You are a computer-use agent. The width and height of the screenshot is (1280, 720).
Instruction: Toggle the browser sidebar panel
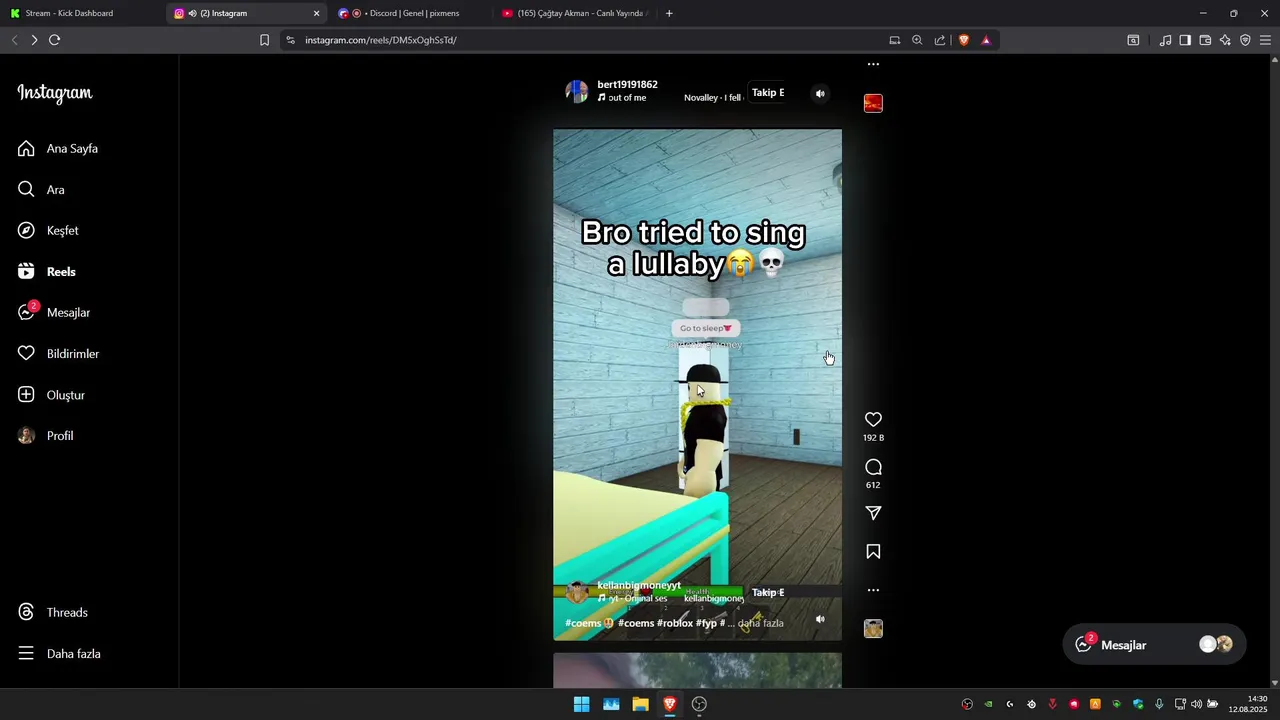pyautogui.click(x=1185, y=40)
